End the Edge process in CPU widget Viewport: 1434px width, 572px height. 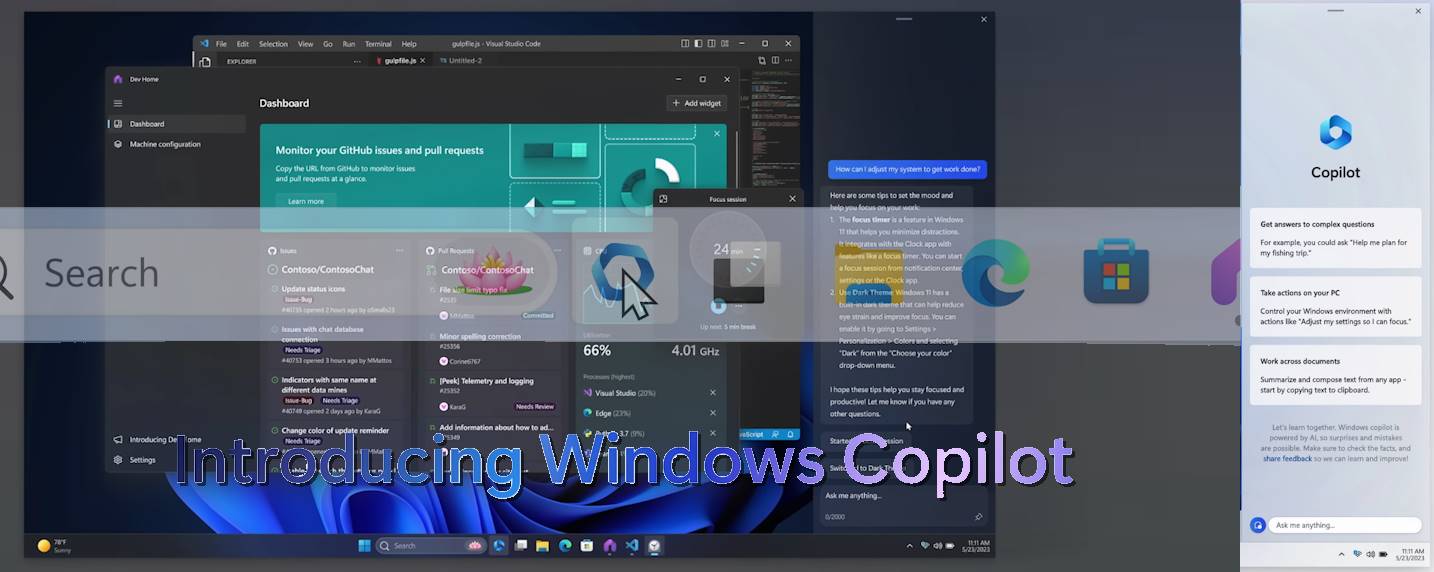point(713,413)
